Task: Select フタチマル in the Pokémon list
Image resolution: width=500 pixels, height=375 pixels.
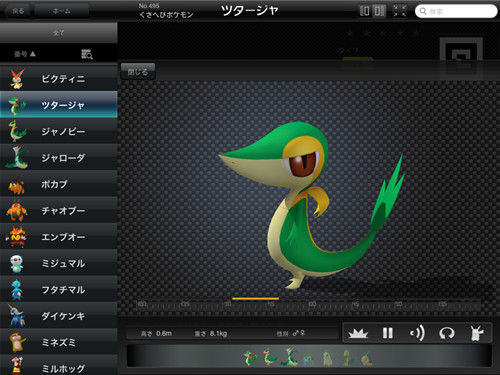Action: pyautogui.click(x=59, y=289)
